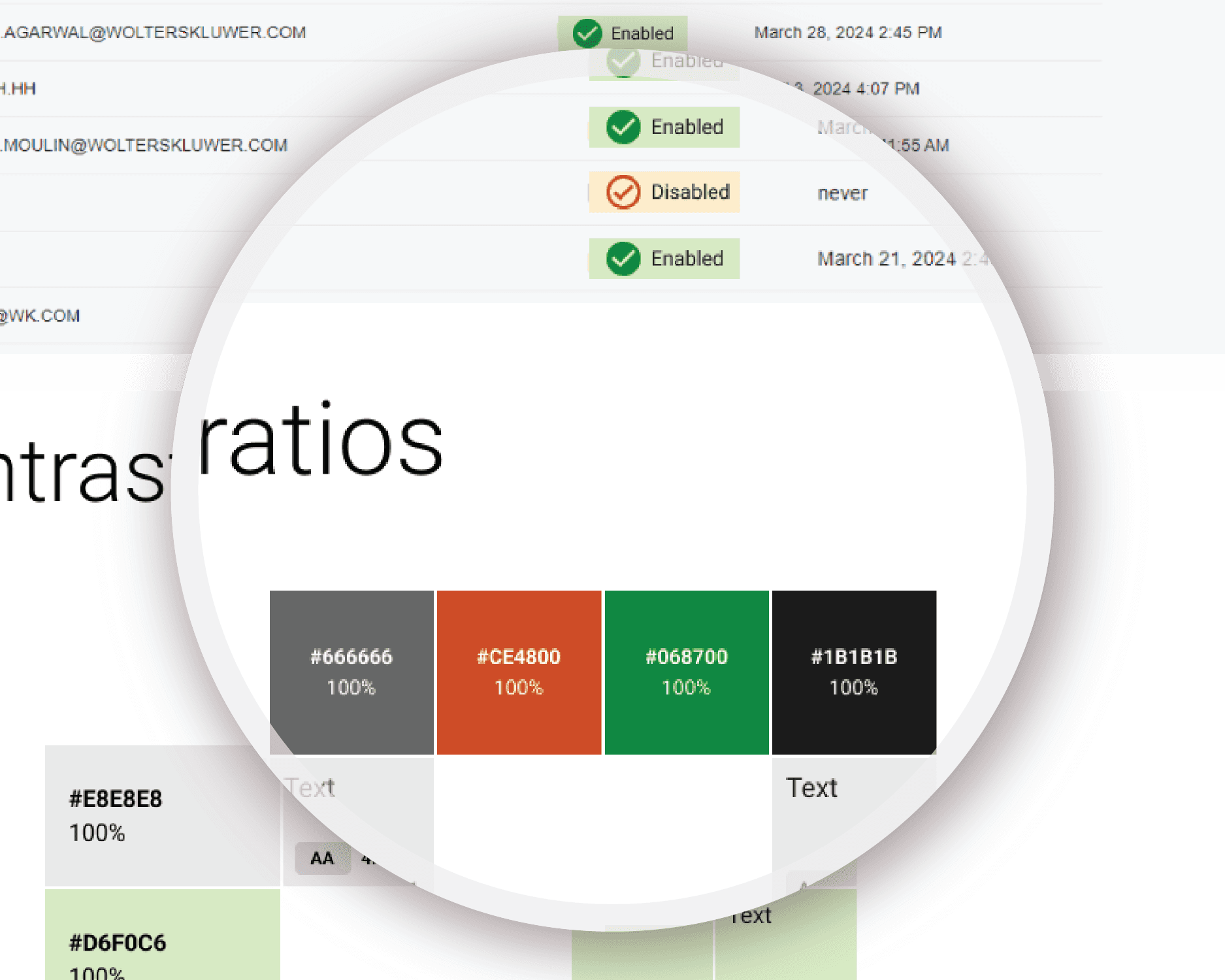Click the 'never' last login value
The width and height of the screenshot is (1225, 980).
pyautogui.click(x=843, y=193)
